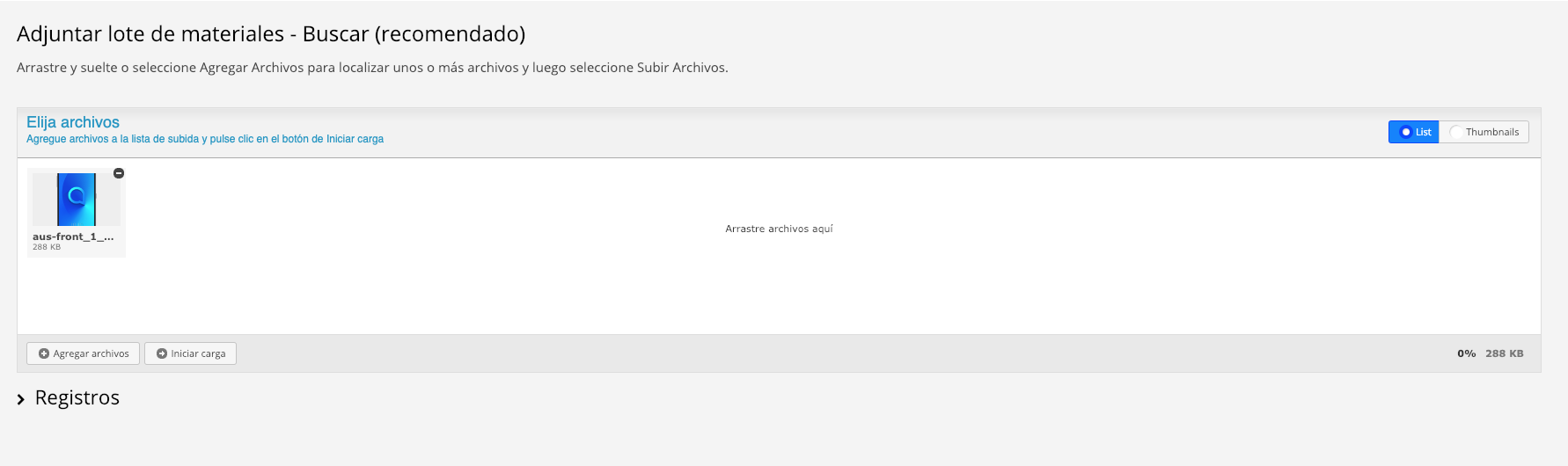Click the Agregar archivos button
This screenshot has width=1568, height=466.
tap(83, 353)
